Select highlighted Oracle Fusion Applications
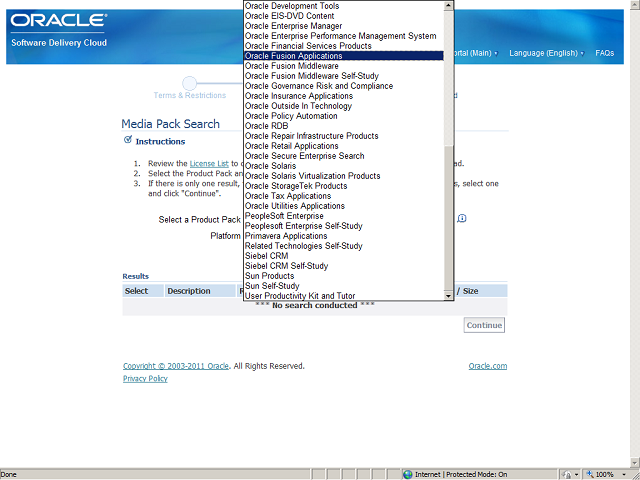The width and height of the screenshot is (640, 480). point(344,56)
